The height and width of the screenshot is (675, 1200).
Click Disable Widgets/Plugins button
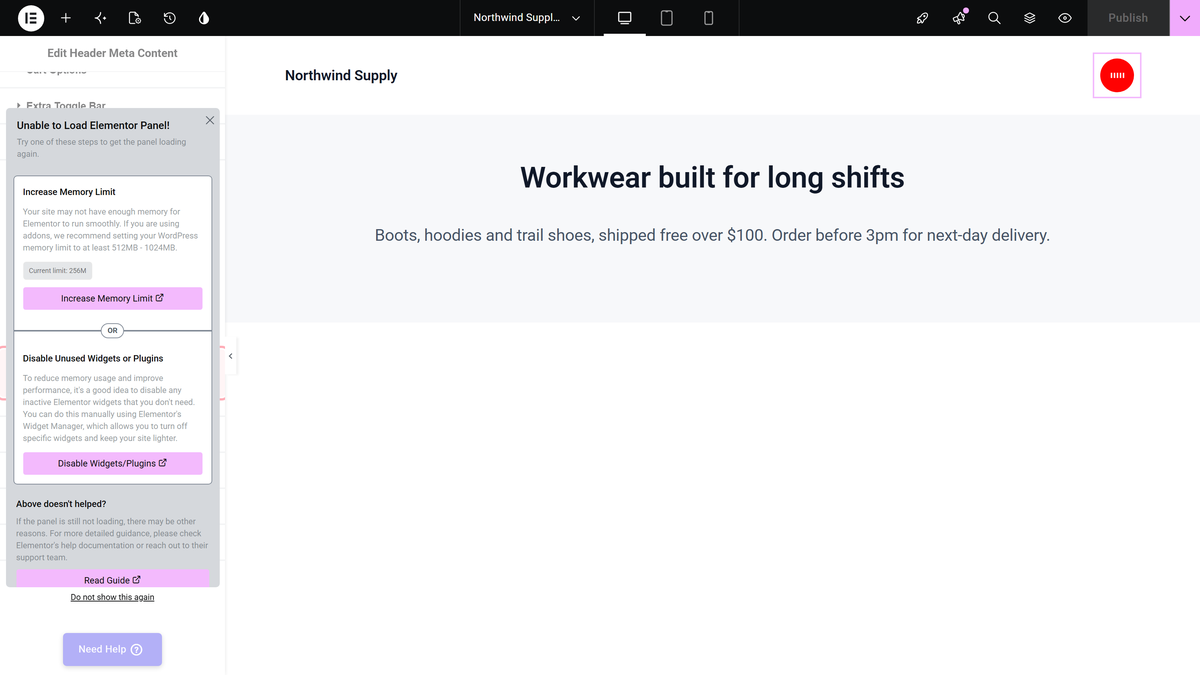[113, 463]
